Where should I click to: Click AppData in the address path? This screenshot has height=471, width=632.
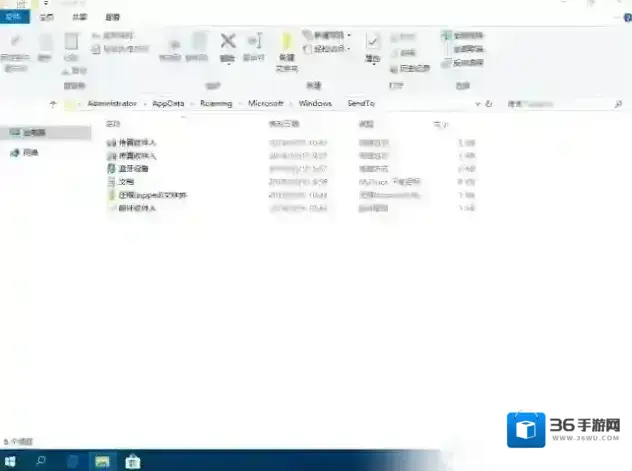[x=168, y=104]
